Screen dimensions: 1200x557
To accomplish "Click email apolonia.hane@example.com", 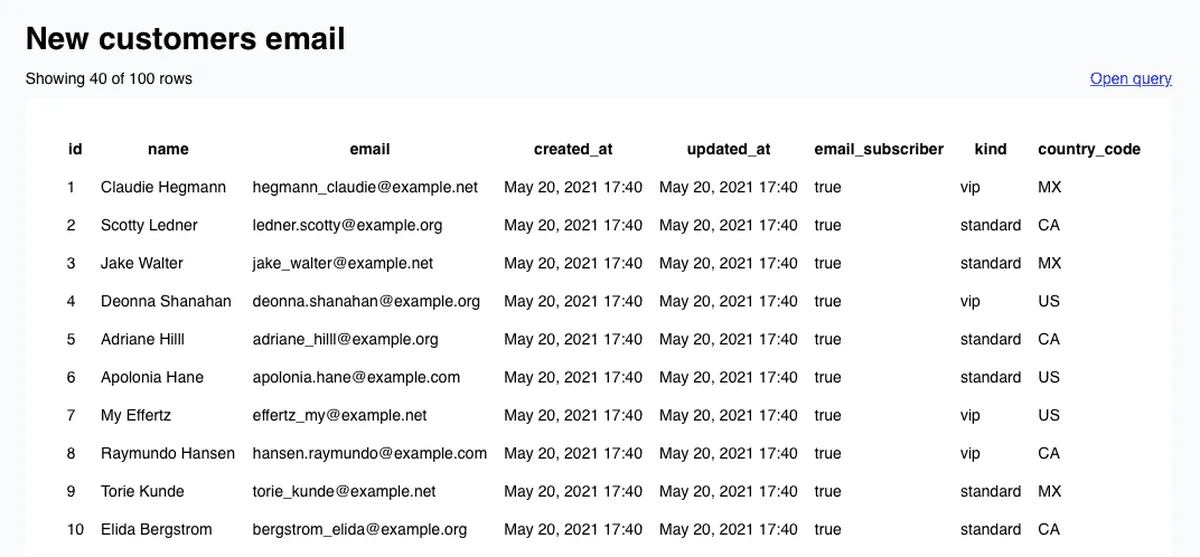I will click(x=356, y=377).
